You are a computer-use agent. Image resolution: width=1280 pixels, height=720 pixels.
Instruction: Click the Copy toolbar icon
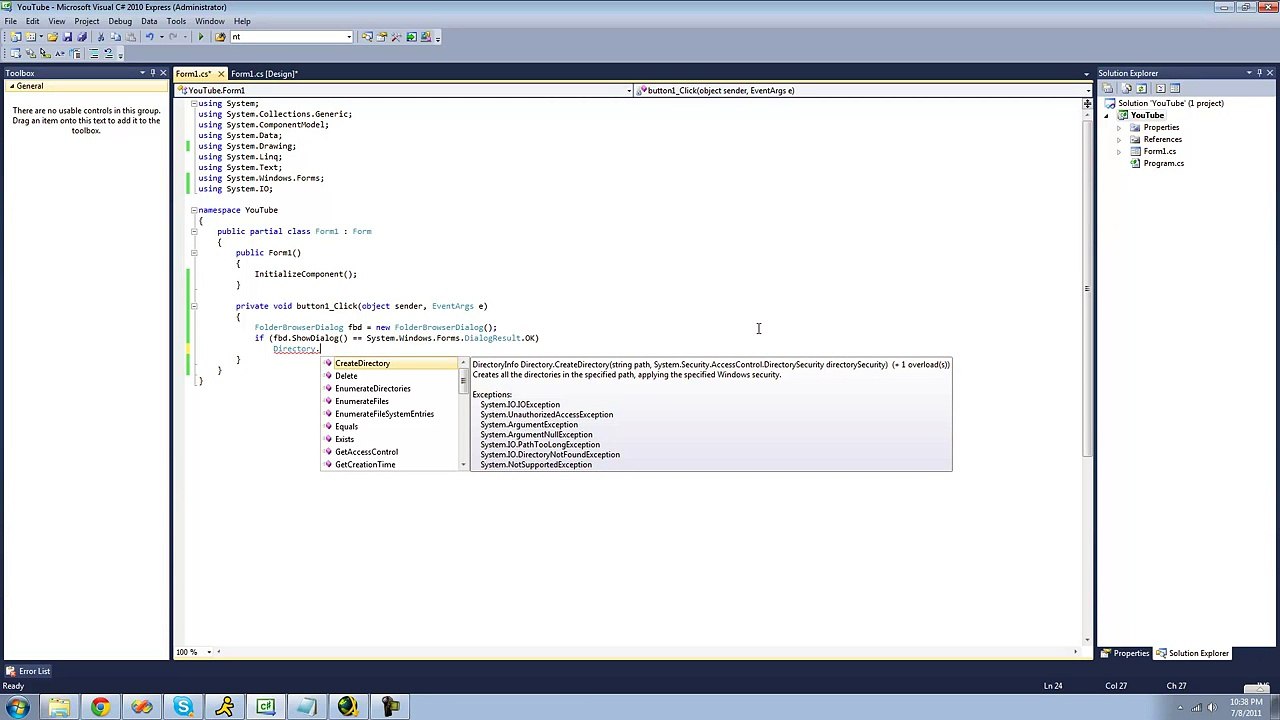click(115, 37)
